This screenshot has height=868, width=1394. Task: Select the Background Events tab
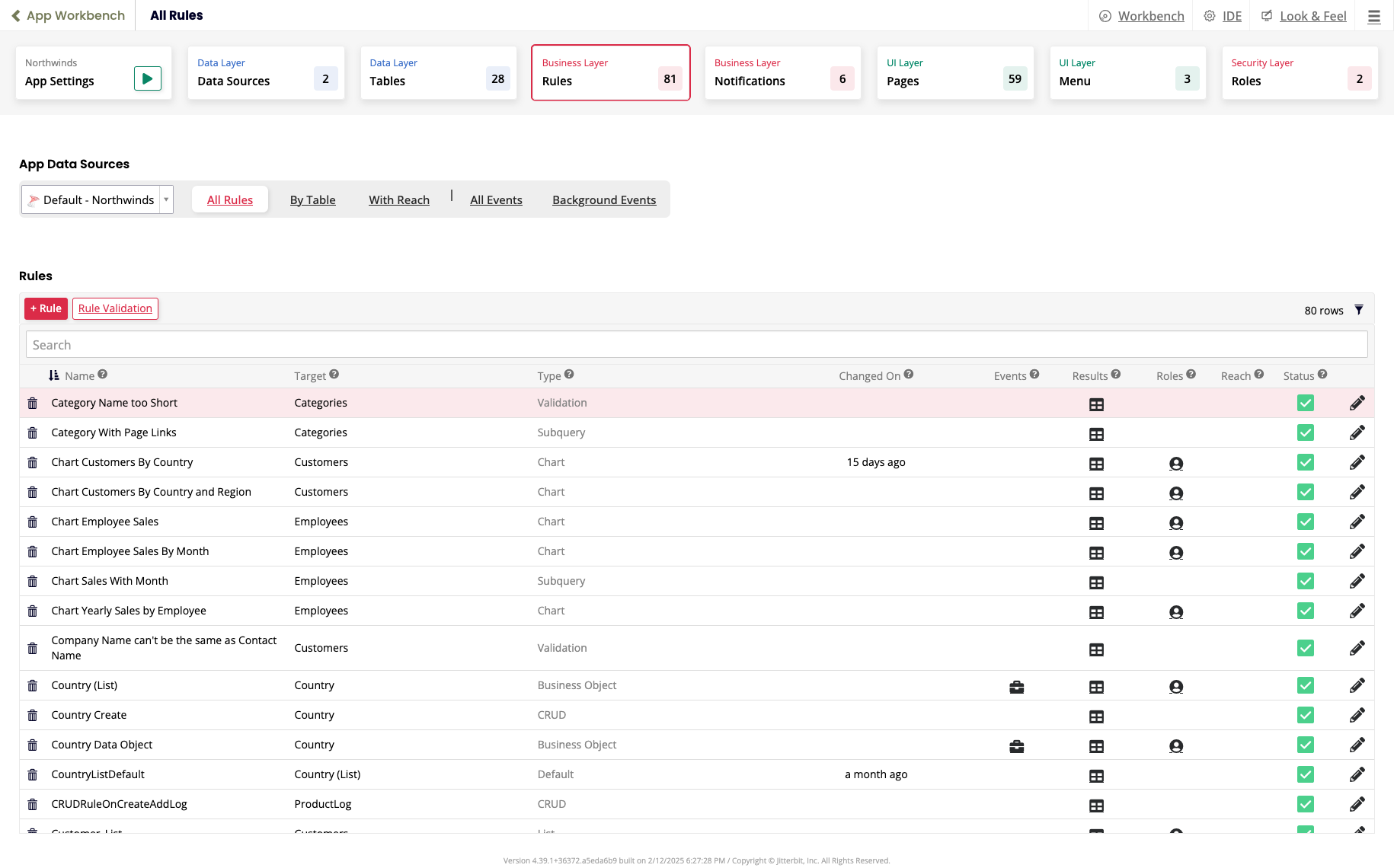click(x=604, y=200)
